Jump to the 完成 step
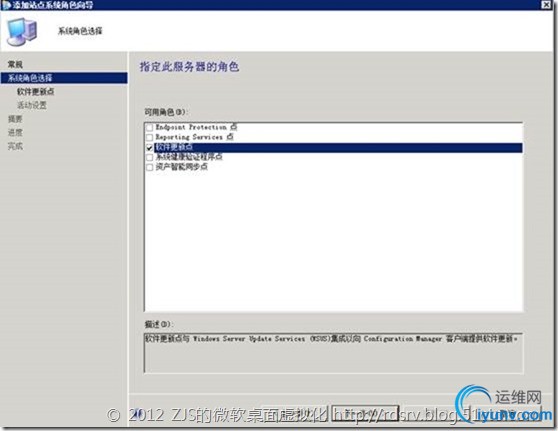The width and height of the screenshot is (558, 431). (x=15, y=146)
